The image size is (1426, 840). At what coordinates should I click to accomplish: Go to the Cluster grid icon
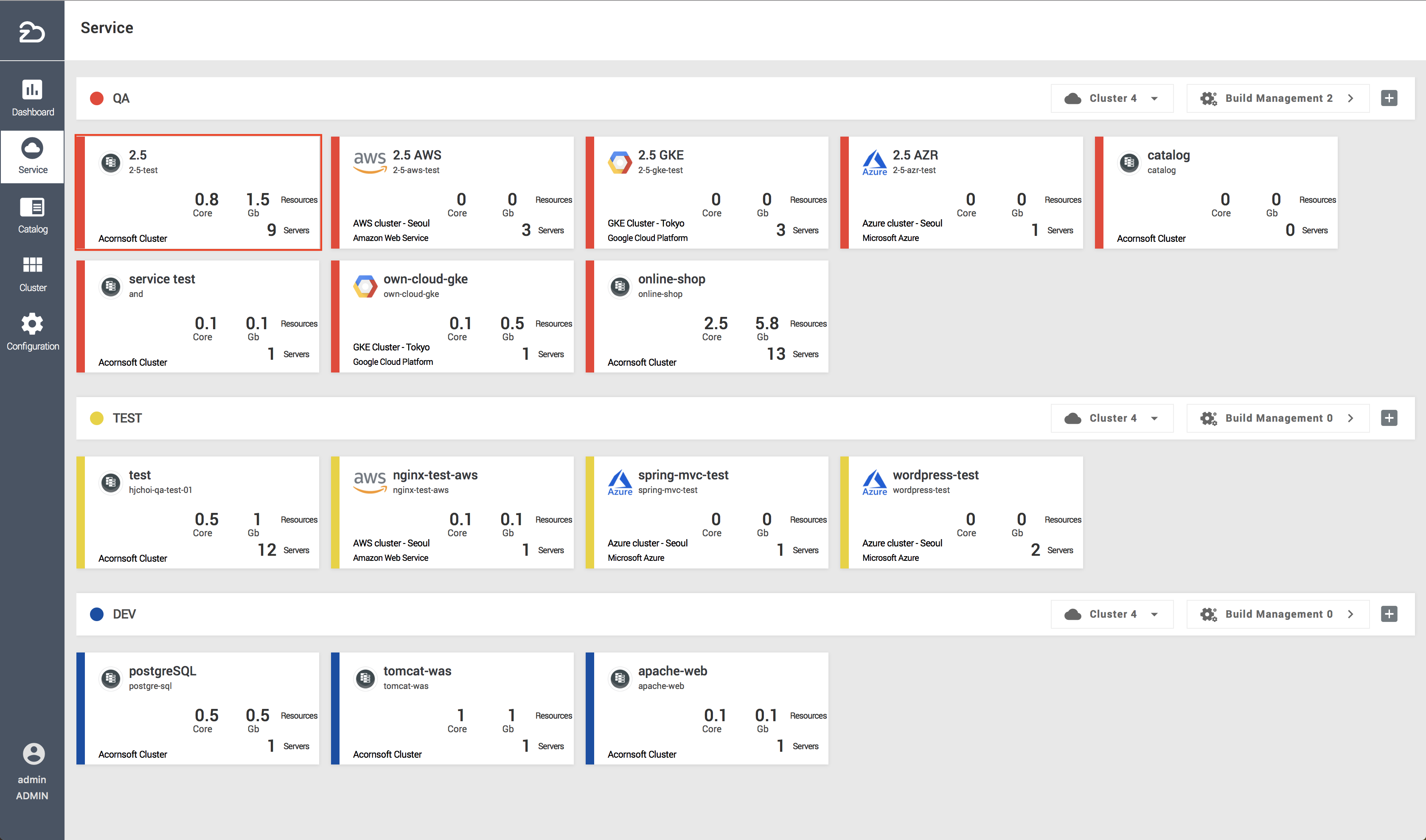tap(32, 265)
